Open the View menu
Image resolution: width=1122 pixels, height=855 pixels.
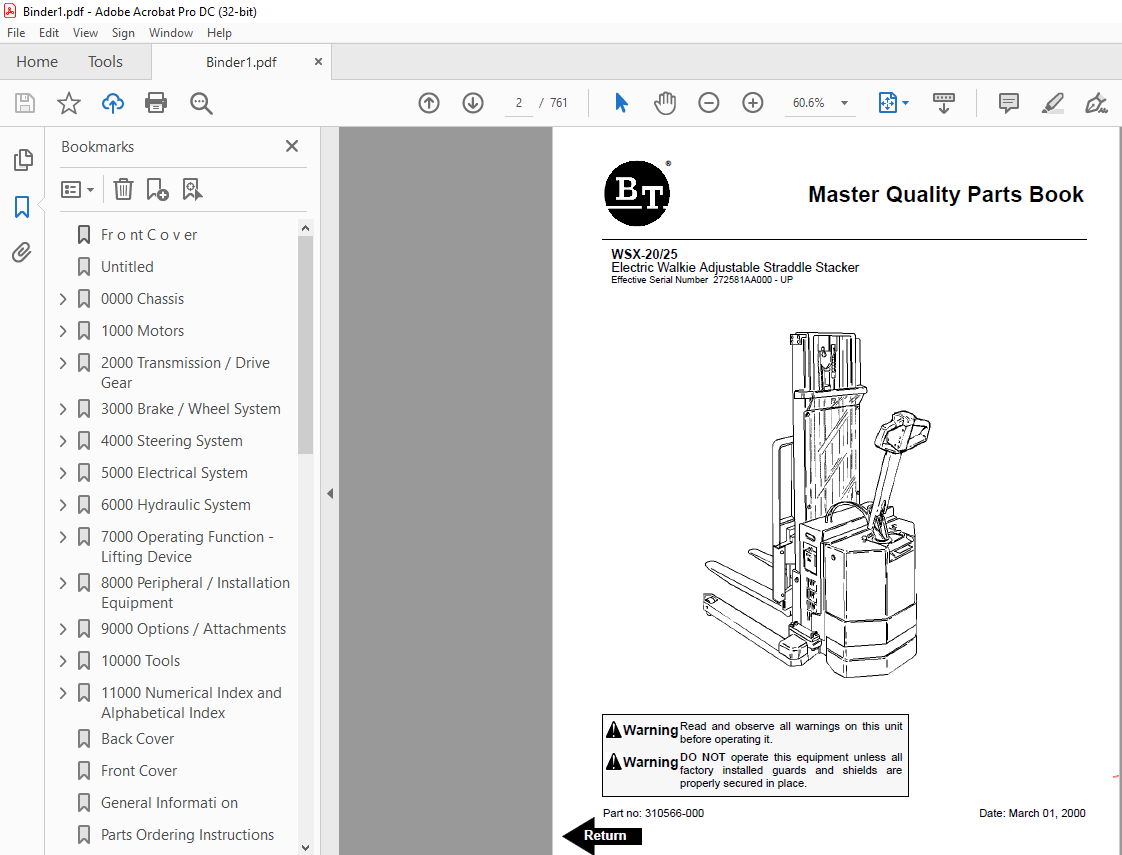point(85,33)
